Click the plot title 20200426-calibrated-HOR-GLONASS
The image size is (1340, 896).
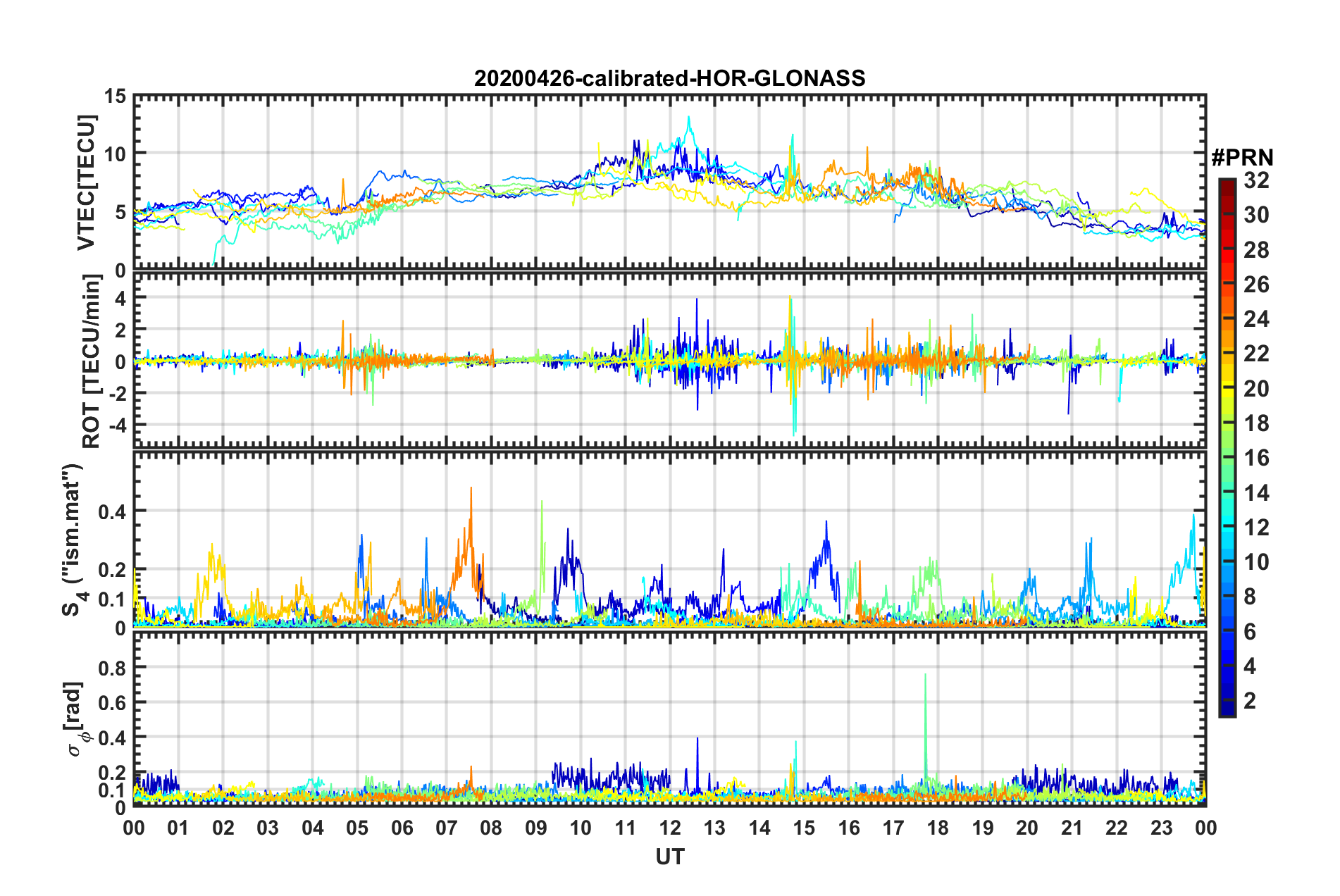669,78
